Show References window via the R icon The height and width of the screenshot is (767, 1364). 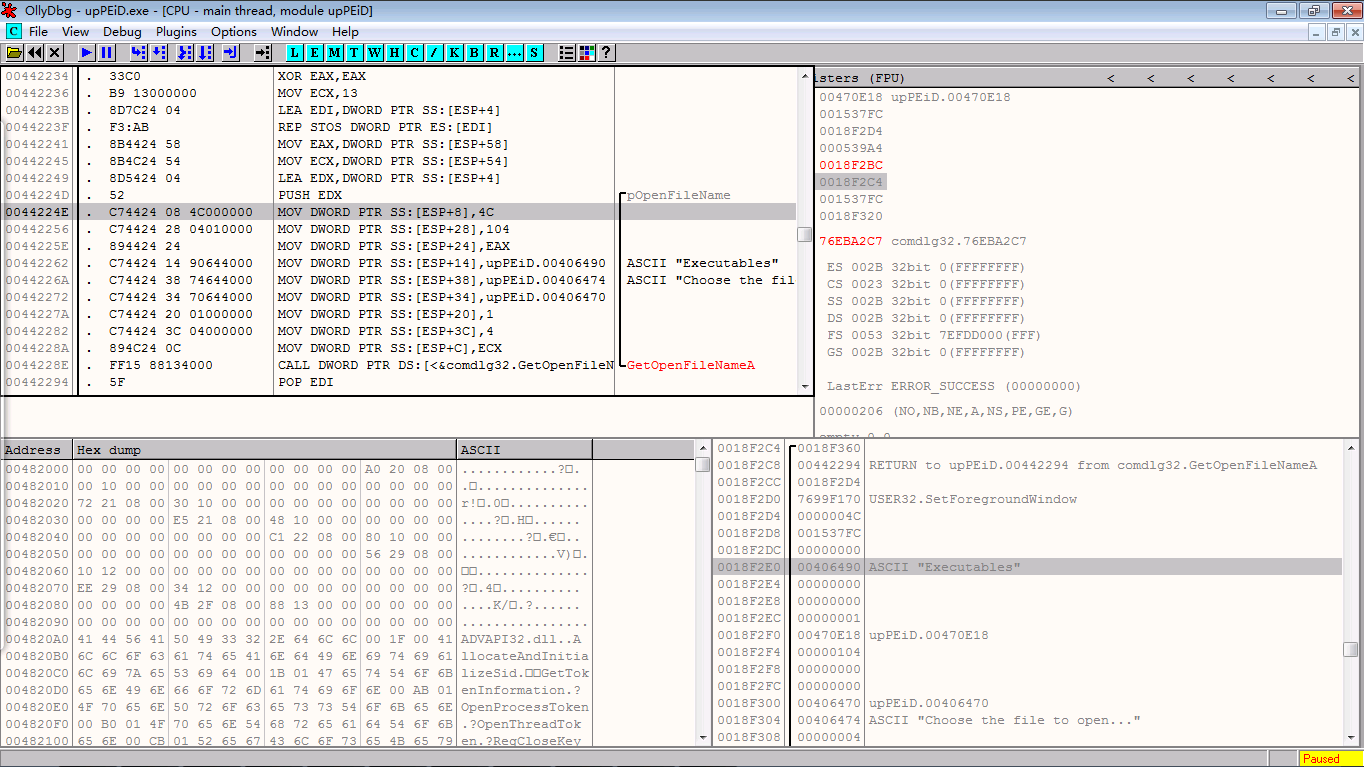tap(495, 52)
